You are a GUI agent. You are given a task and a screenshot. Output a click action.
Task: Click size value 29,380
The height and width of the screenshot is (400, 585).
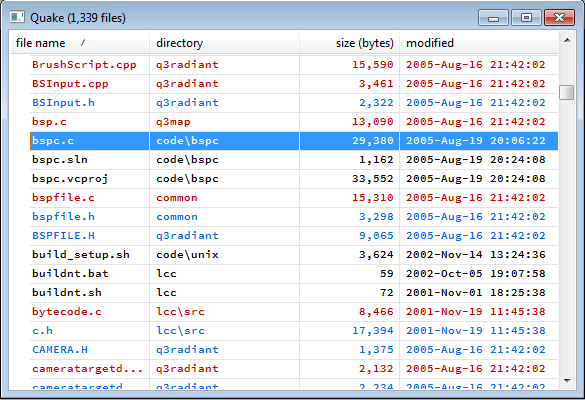[373, 141]
